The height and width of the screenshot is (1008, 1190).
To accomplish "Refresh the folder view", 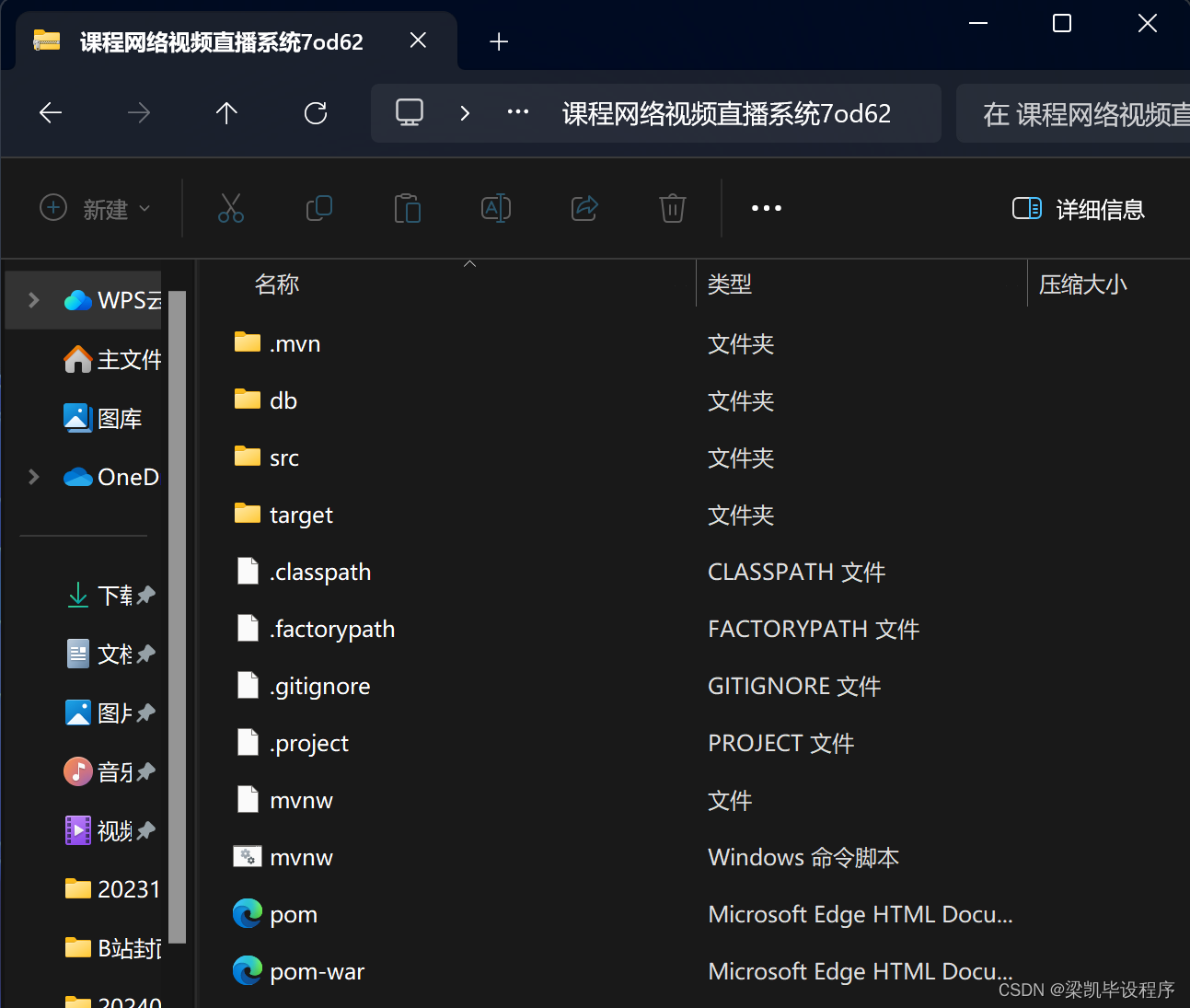I will [316, 112].
